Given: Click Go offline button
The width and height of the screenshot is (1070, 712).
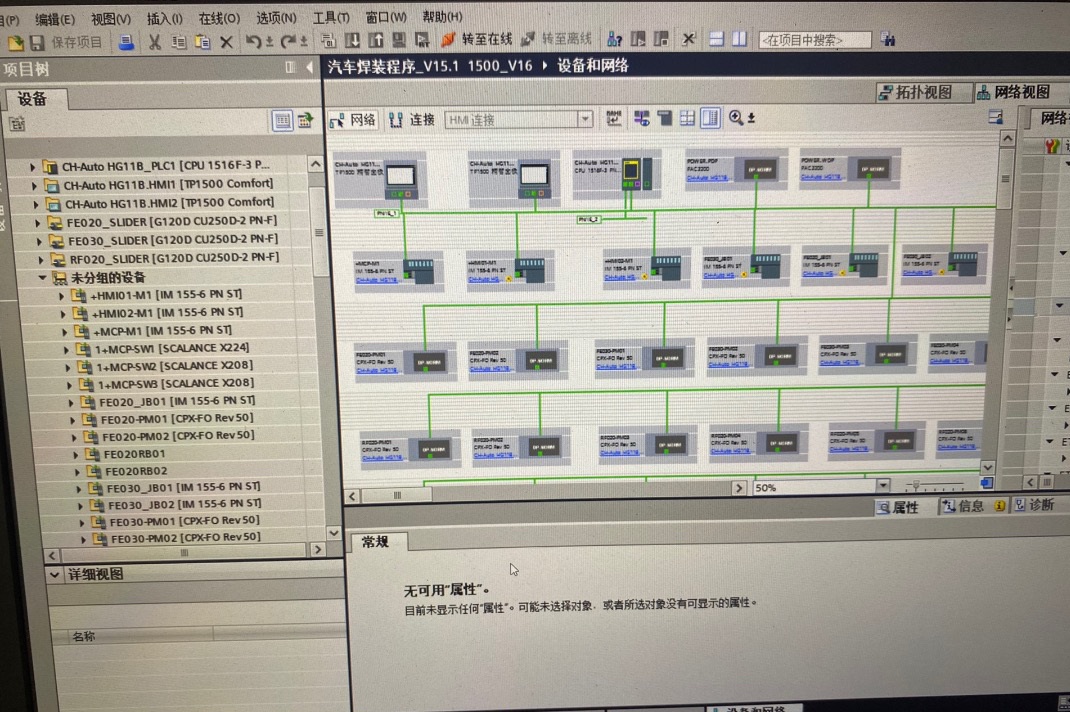Looking at the screenshot, I should (x=556, y=39).
